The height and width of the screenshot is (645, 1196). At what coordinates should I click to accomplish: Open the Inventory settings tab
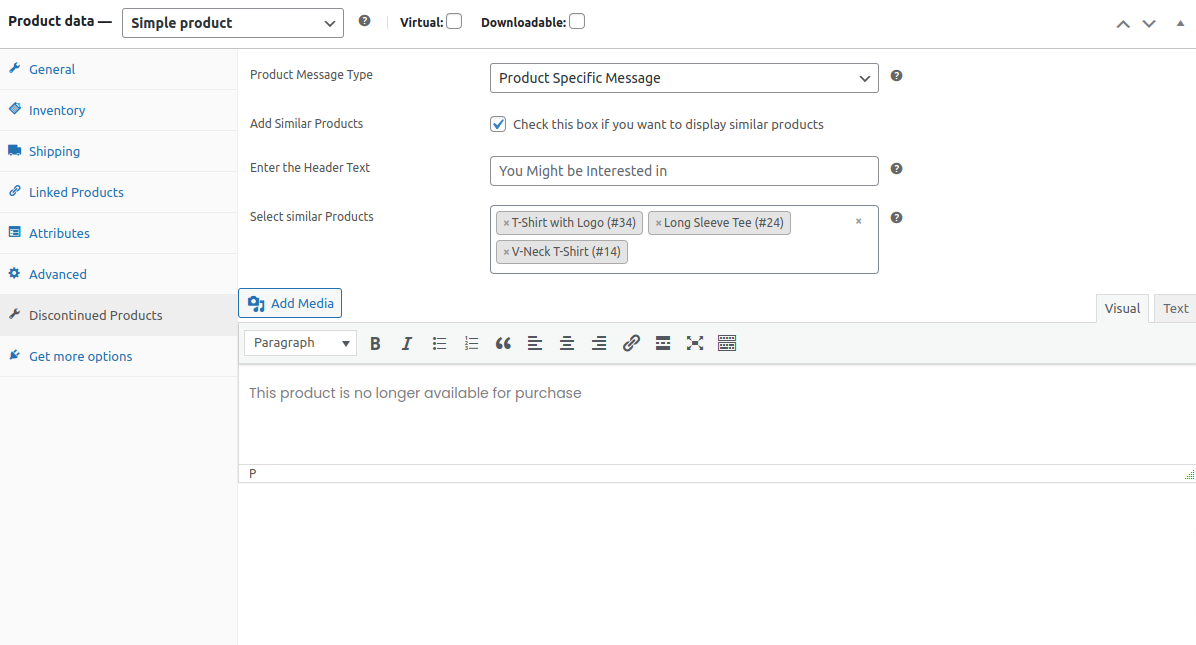click(x=57, y=110)
